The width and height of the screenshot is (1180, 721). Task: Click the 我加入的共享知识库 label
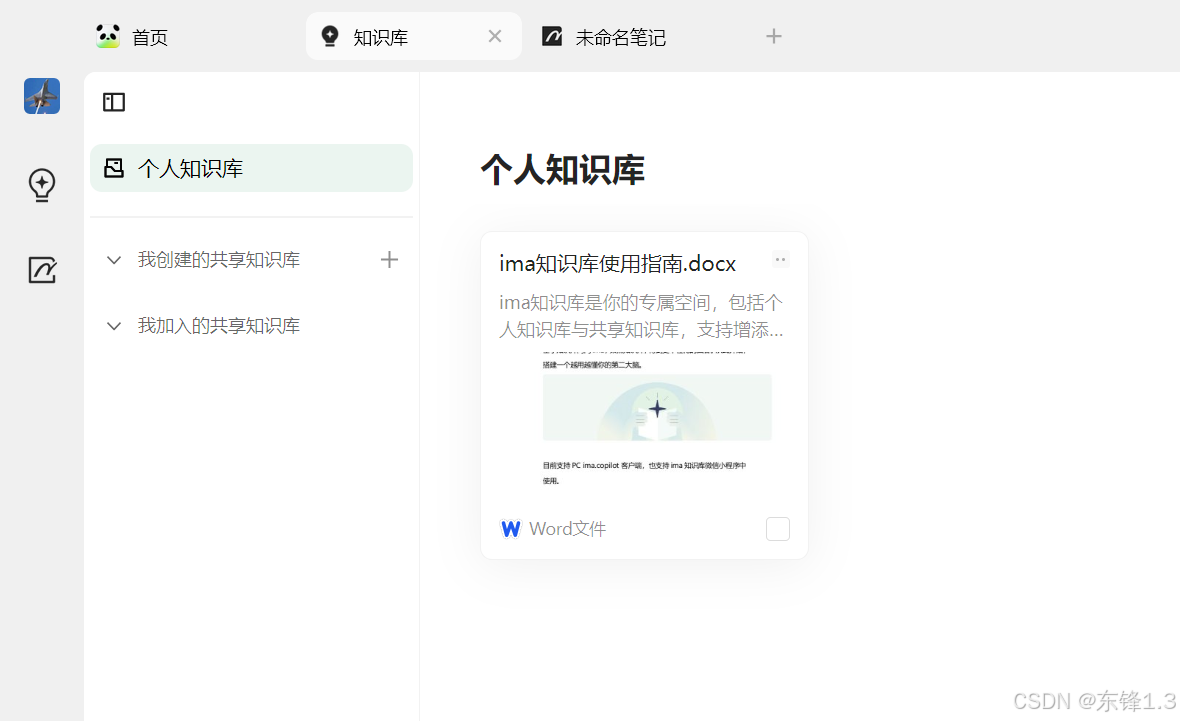click(x=219, y=326)
